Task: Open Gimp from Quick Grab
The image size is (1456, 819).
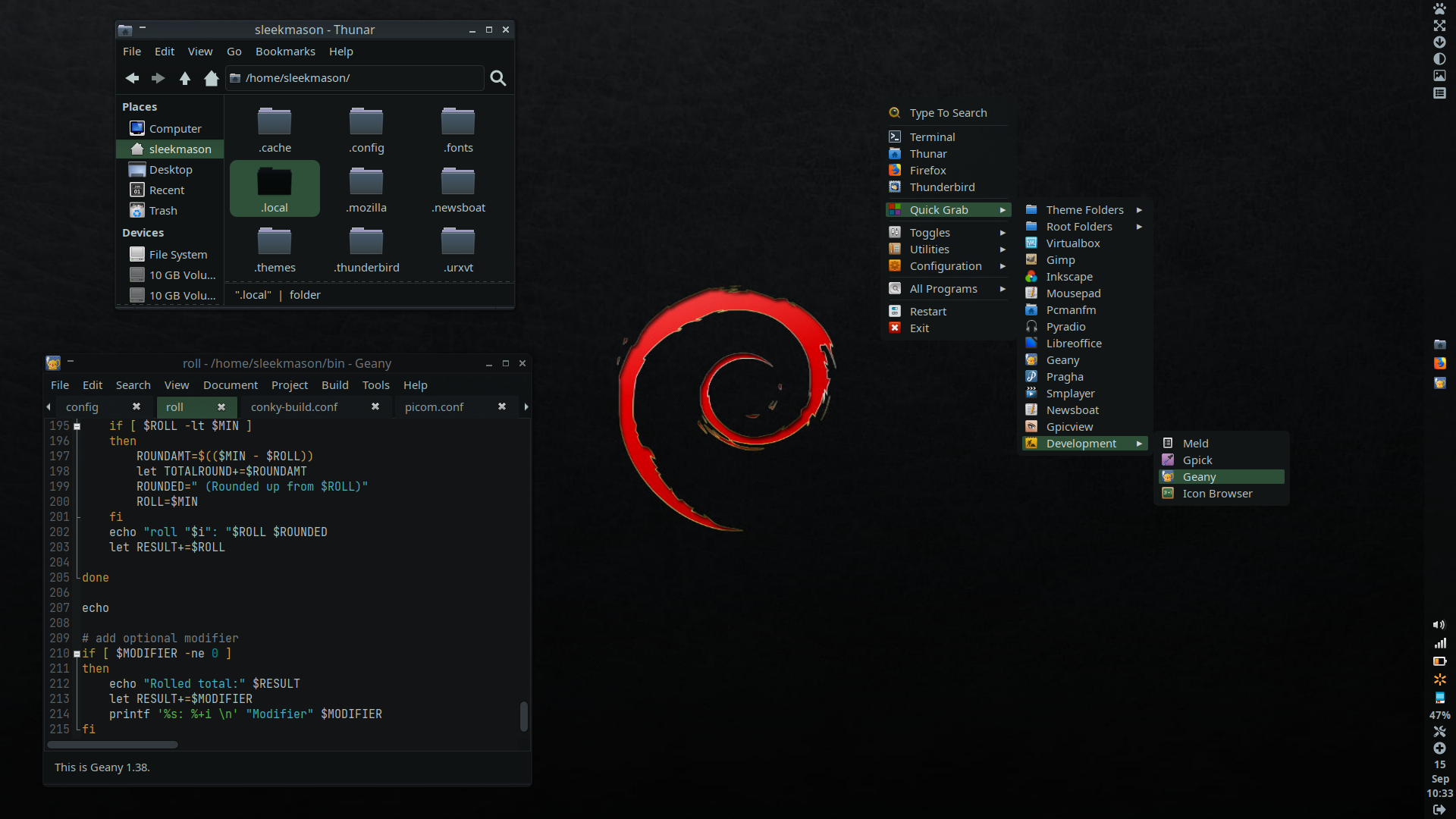Action: (1084, 260)
